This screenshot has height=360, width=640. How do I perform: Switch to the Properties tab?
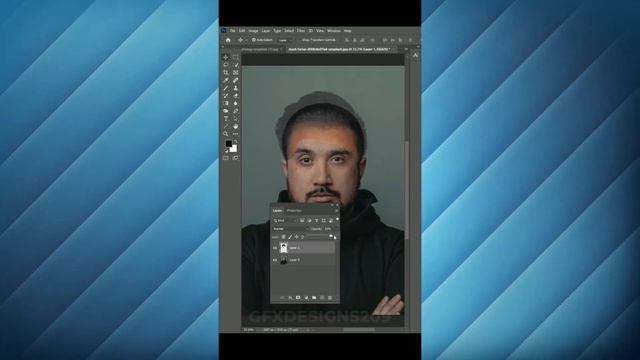tap(294, 211)
